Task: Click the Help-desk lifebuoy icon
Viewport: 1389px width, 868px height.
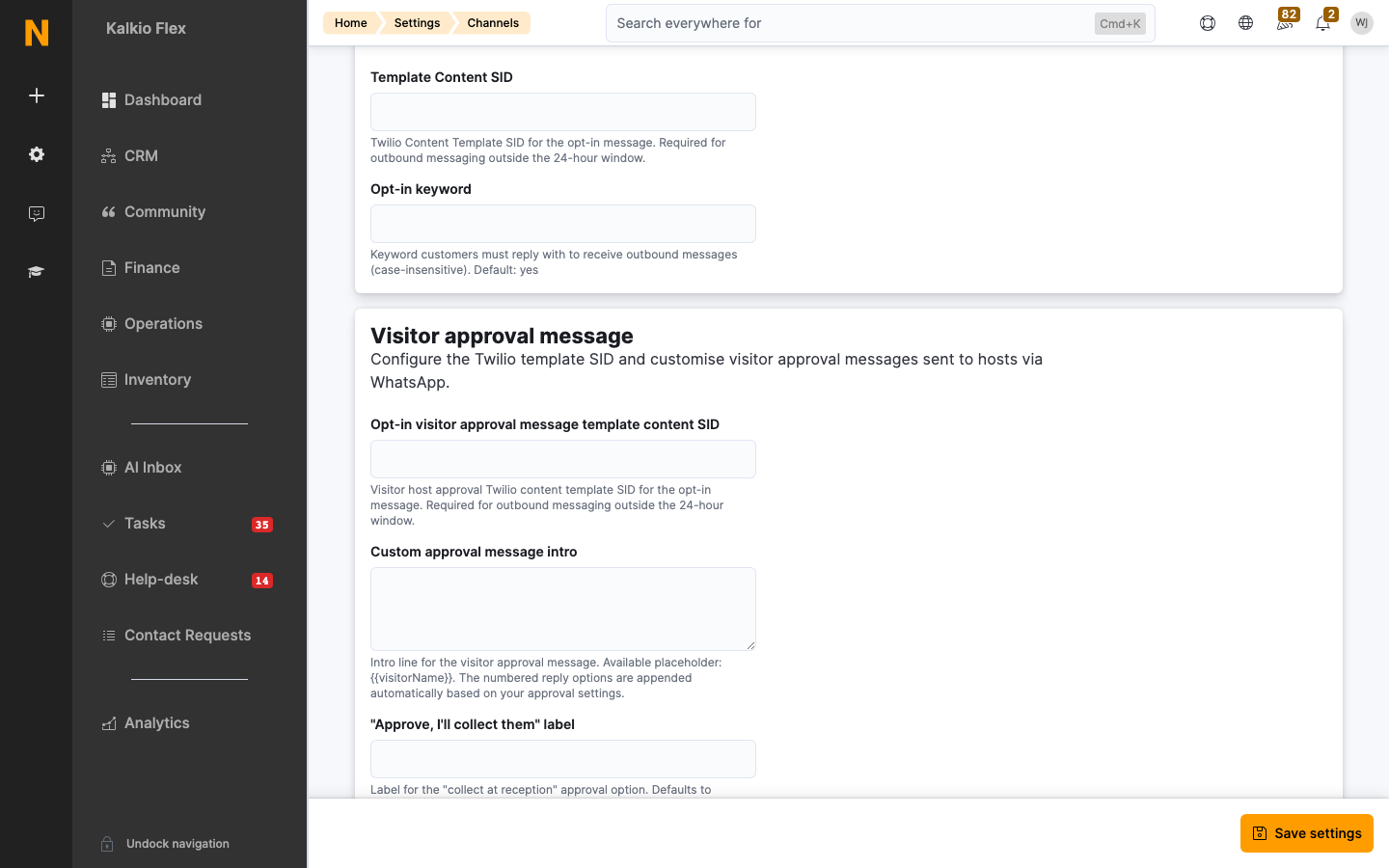Action: [109, 580]
